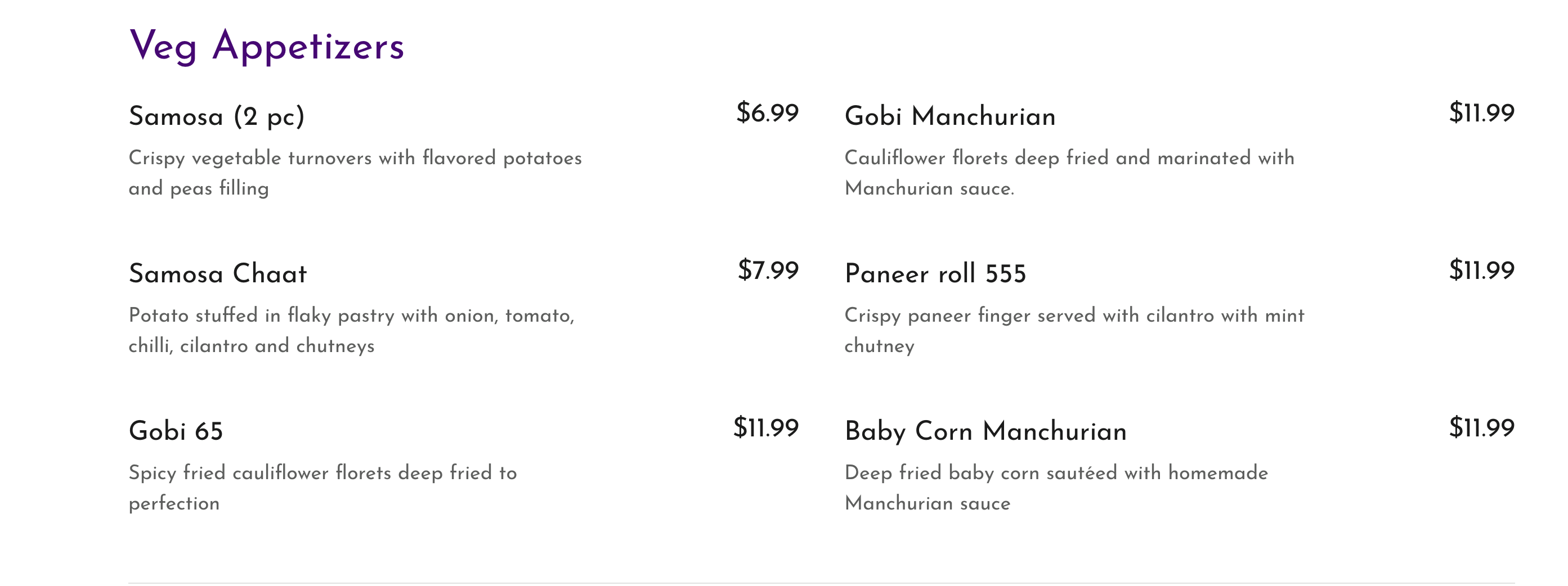The height and width of the screenshot is (586, 1568).
Task: Open the Paneer roll 555 item
Action: (x=935, y=274)
